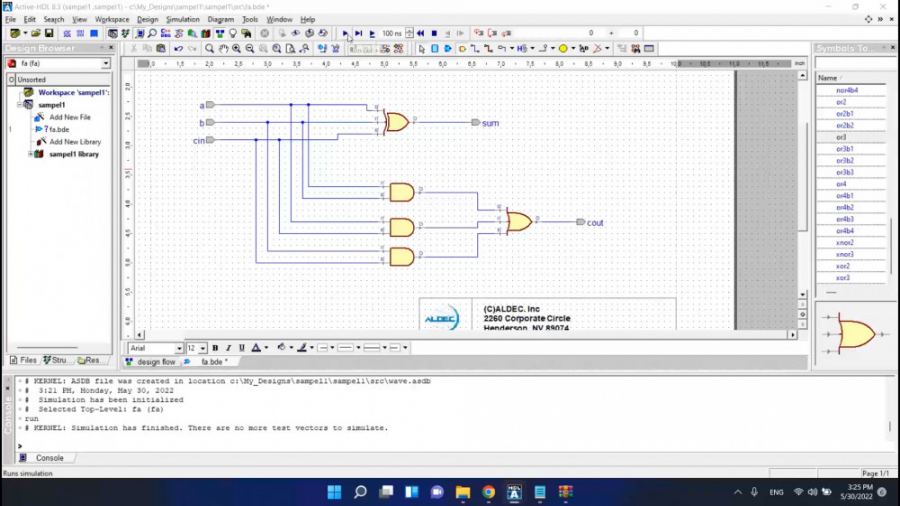Click the Paste clipboard icon

coord(160,48)
